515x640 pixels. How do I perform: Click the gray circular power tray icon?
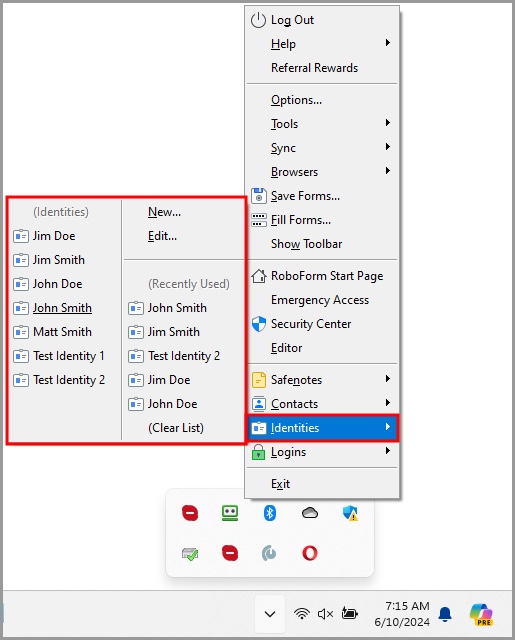[269, 553]
